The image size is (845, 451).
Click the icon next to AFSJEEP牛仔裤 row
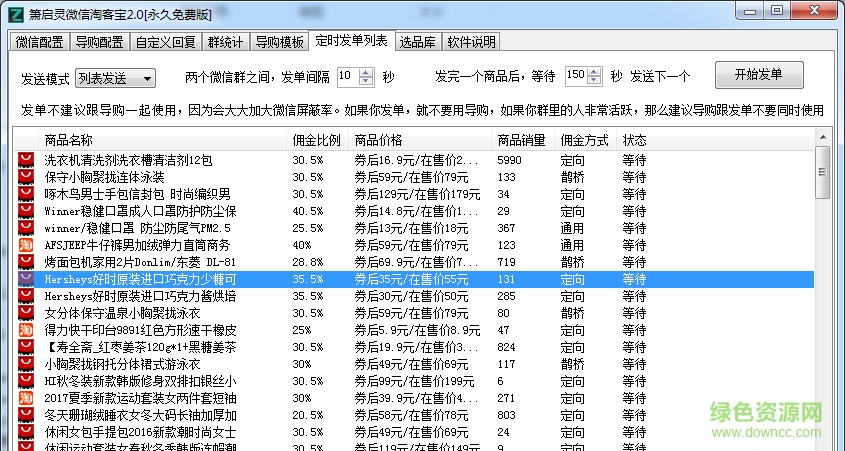(x=27, y=245)
